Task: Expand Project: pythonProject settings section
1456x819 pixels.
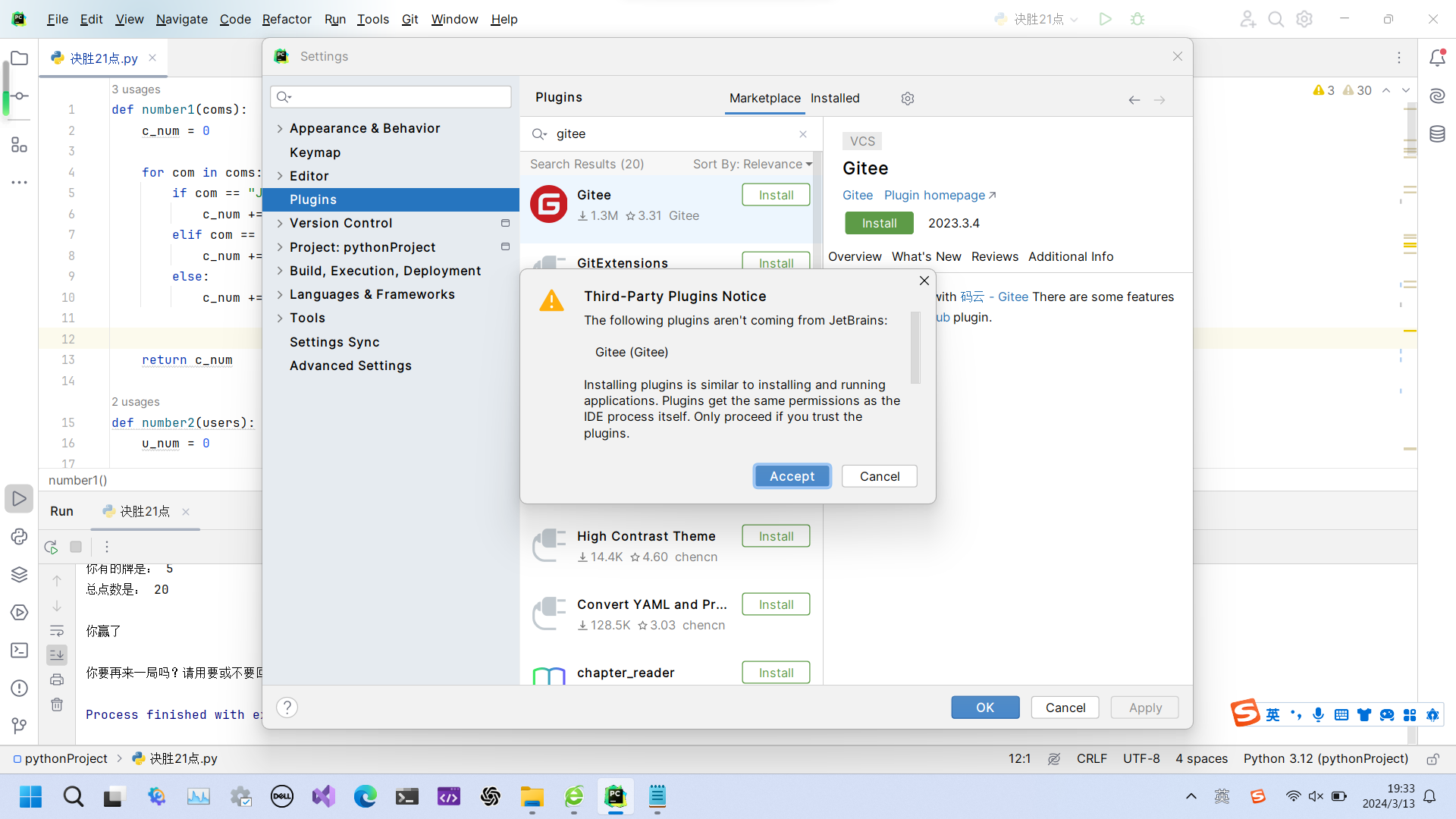Action: (x=280, y=247)
